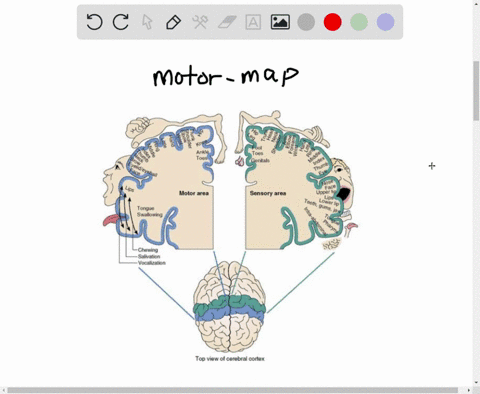This screenshot has height=394, width=480.
Task: Click the "Swallowing" label
Action: tap(150, 214)
